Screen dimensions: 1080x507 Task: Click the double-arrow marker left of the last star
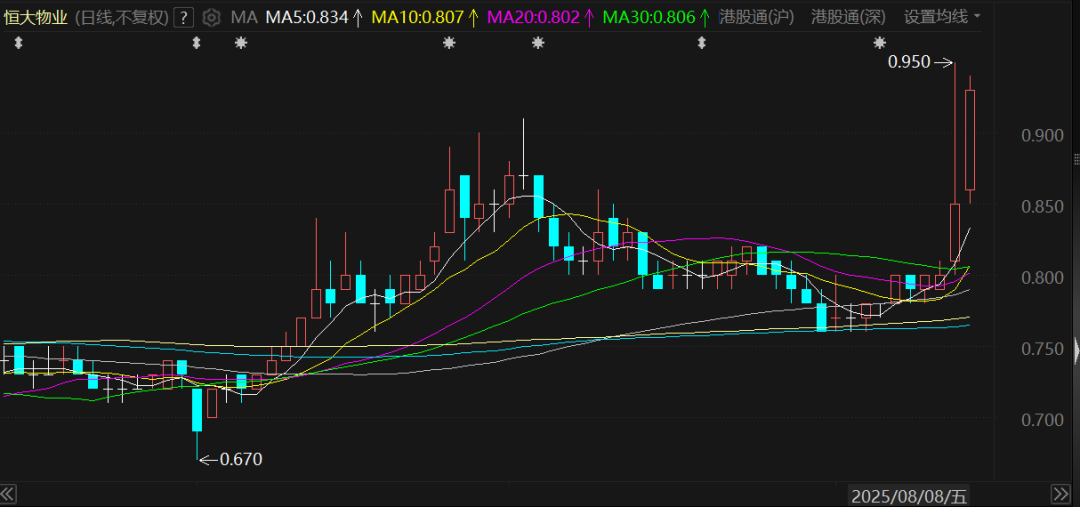click(x=702, y=43)
